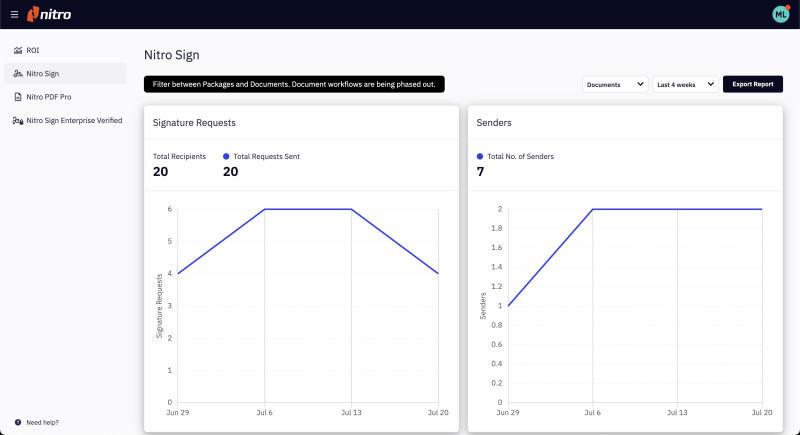Click the Total Recipients label
800x435 pixels.
[179, 157]
